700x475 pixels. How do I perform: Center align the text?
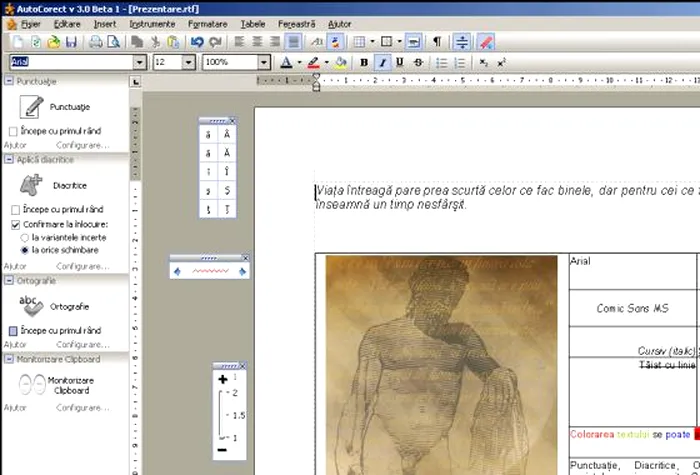click(x=257, y=42)
